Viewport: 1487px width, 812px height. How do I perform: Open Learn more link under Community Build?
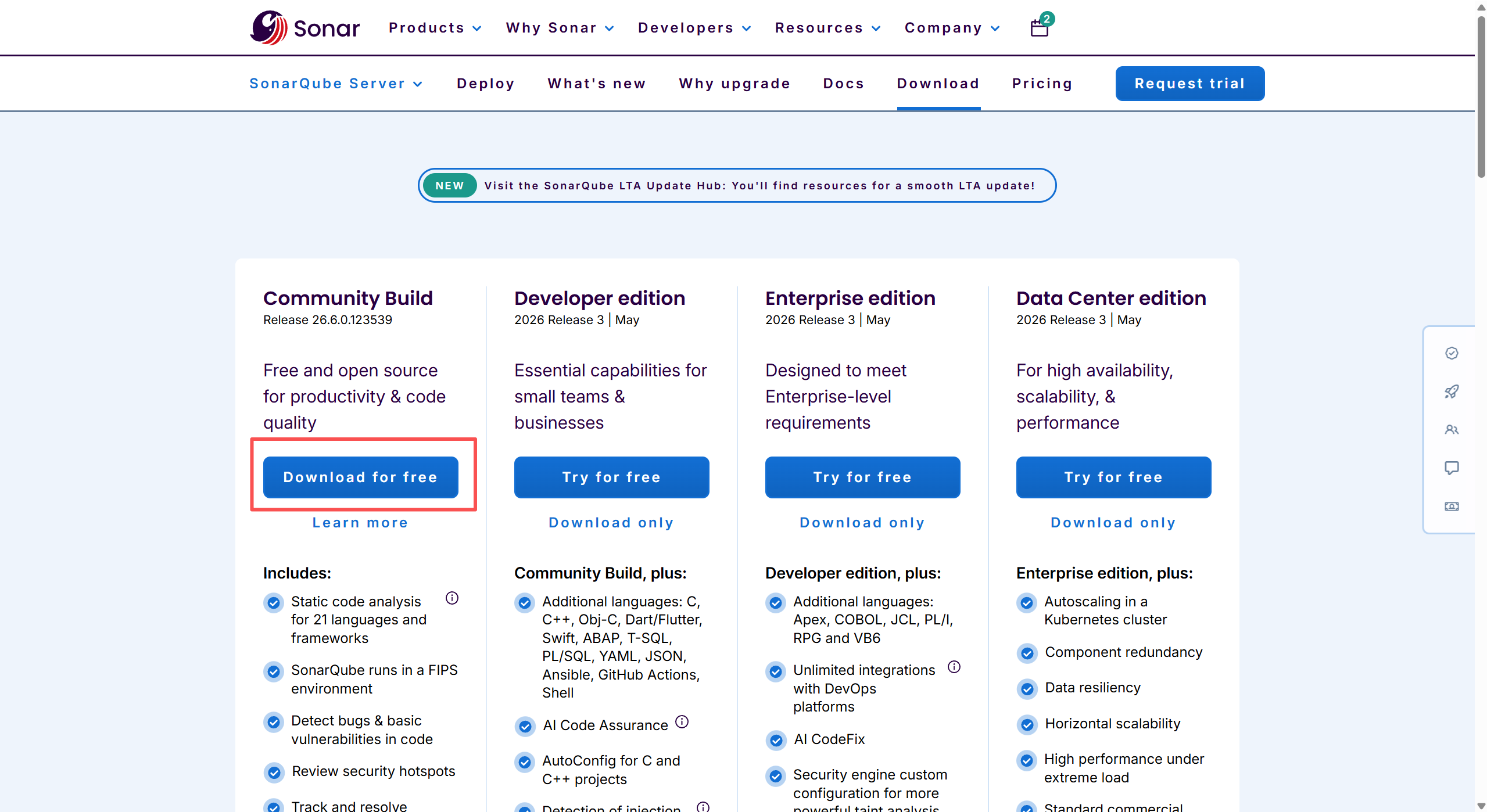360,523
